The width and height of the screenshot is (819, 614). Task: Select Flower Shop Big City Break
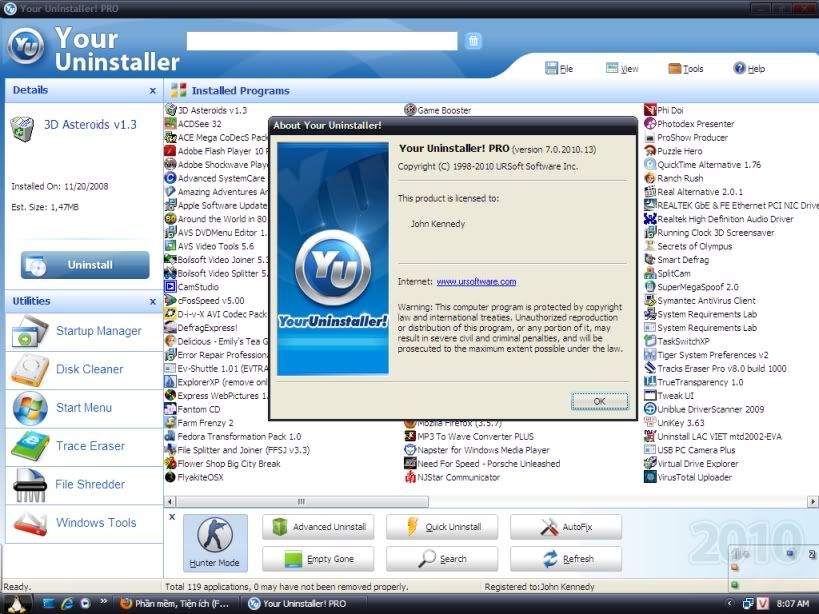pos(223,464)
